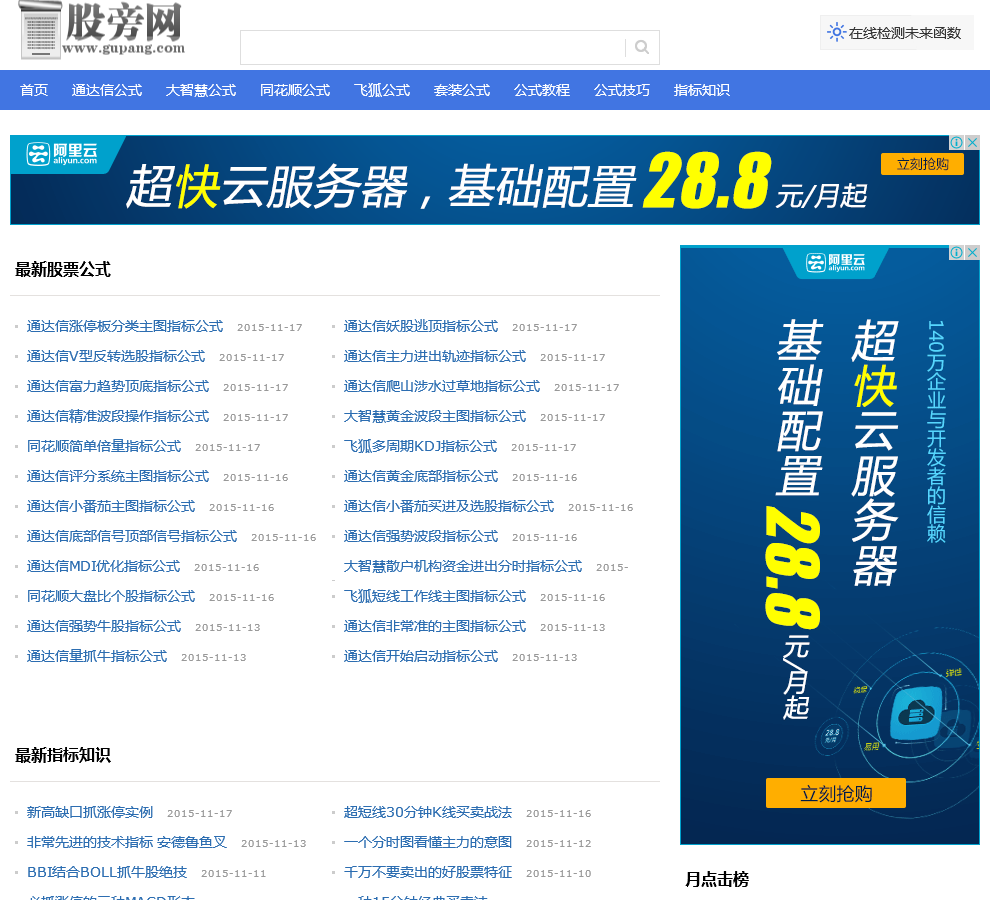Click 立刻抢购 button in sidebar ad

836,793
